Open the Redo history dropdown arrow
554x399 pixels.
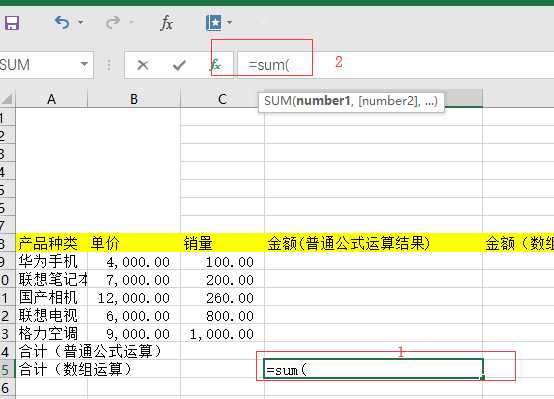132,22
